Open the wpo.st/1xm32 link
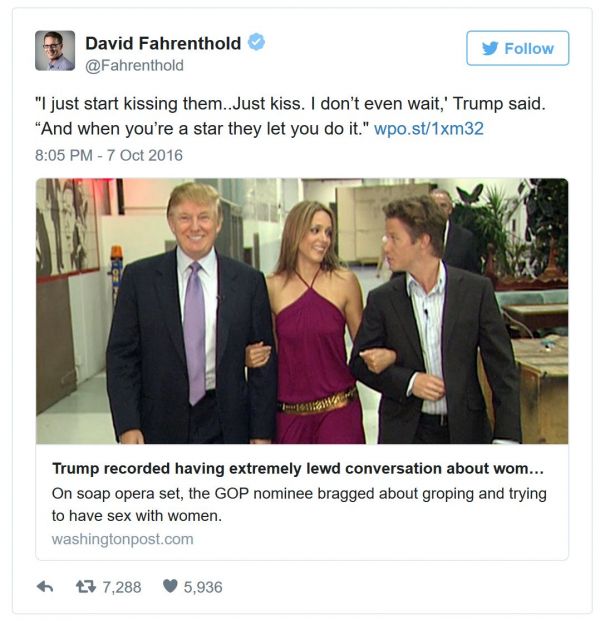This screenshot has width=600, height=621. (429, 129)
